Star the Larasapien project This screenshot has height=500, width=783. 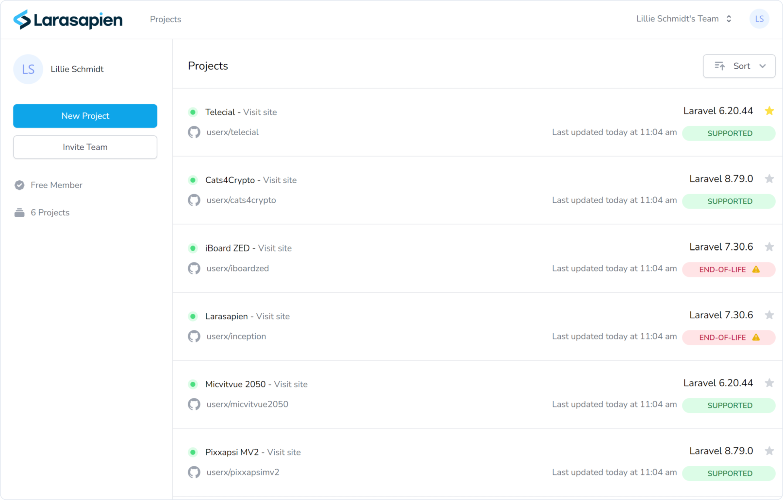(769, 315)
